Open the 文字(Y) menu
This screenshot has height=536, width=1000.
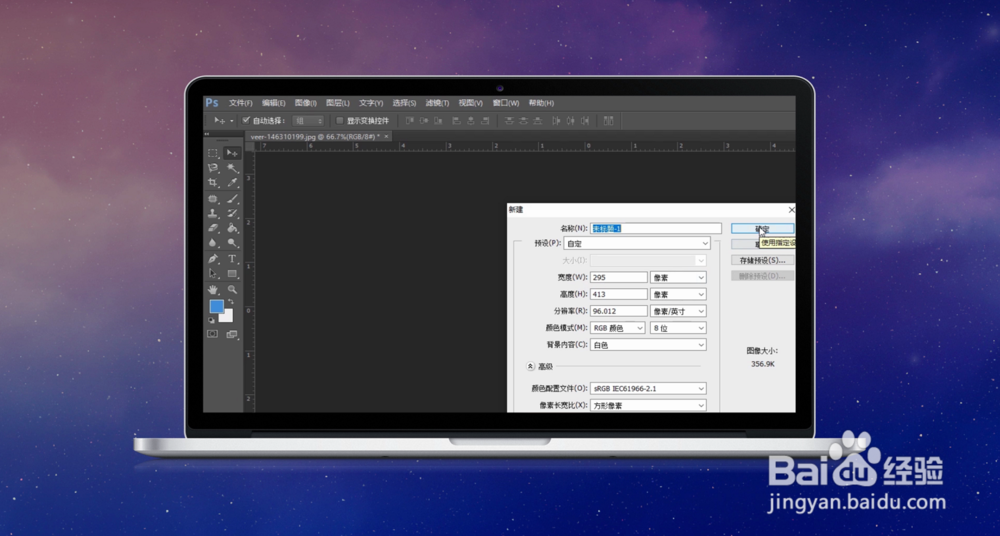tap(371, 103)
